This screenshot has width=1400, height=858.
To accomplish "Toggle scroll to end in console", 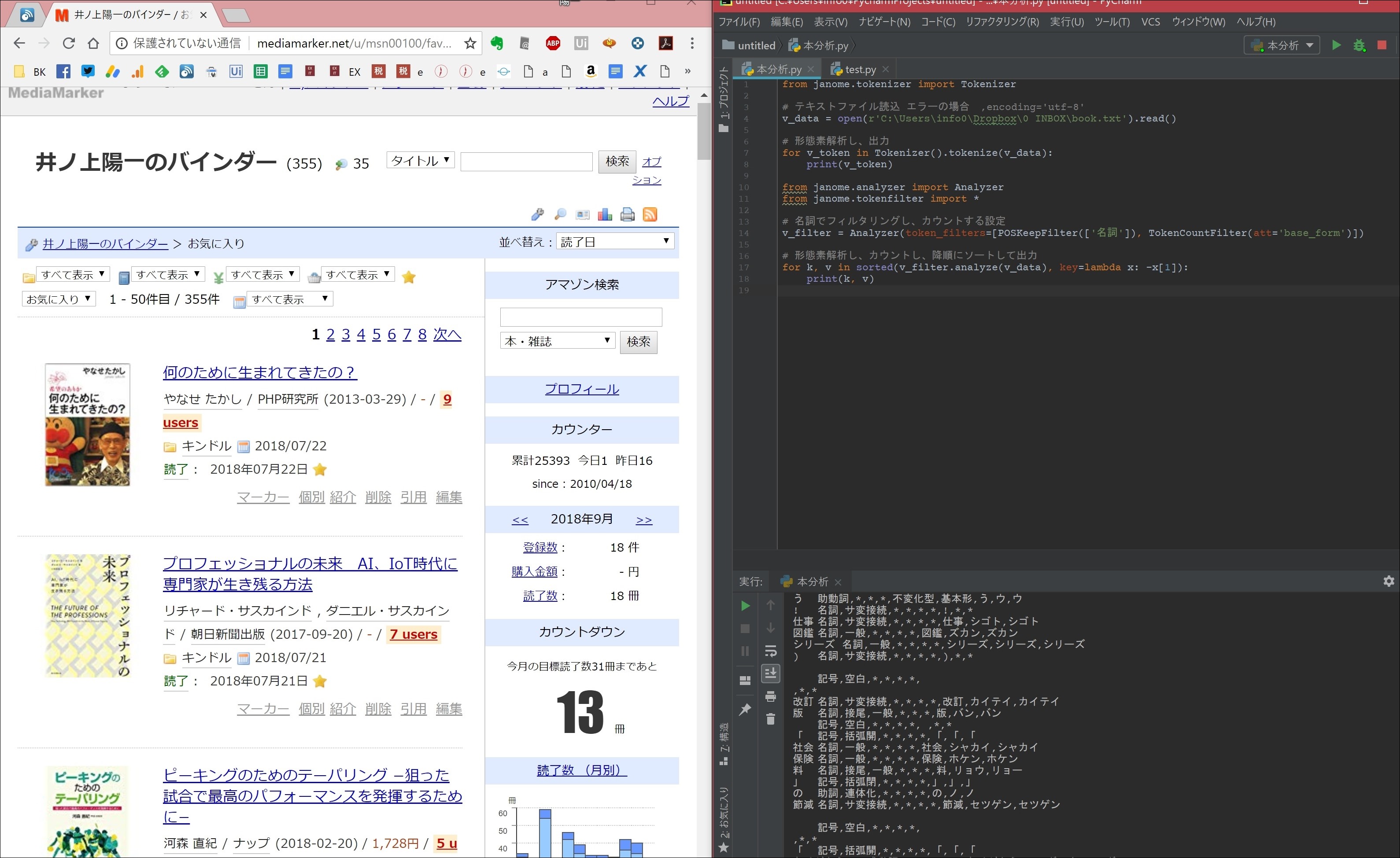I will click(x=770, y=674).
